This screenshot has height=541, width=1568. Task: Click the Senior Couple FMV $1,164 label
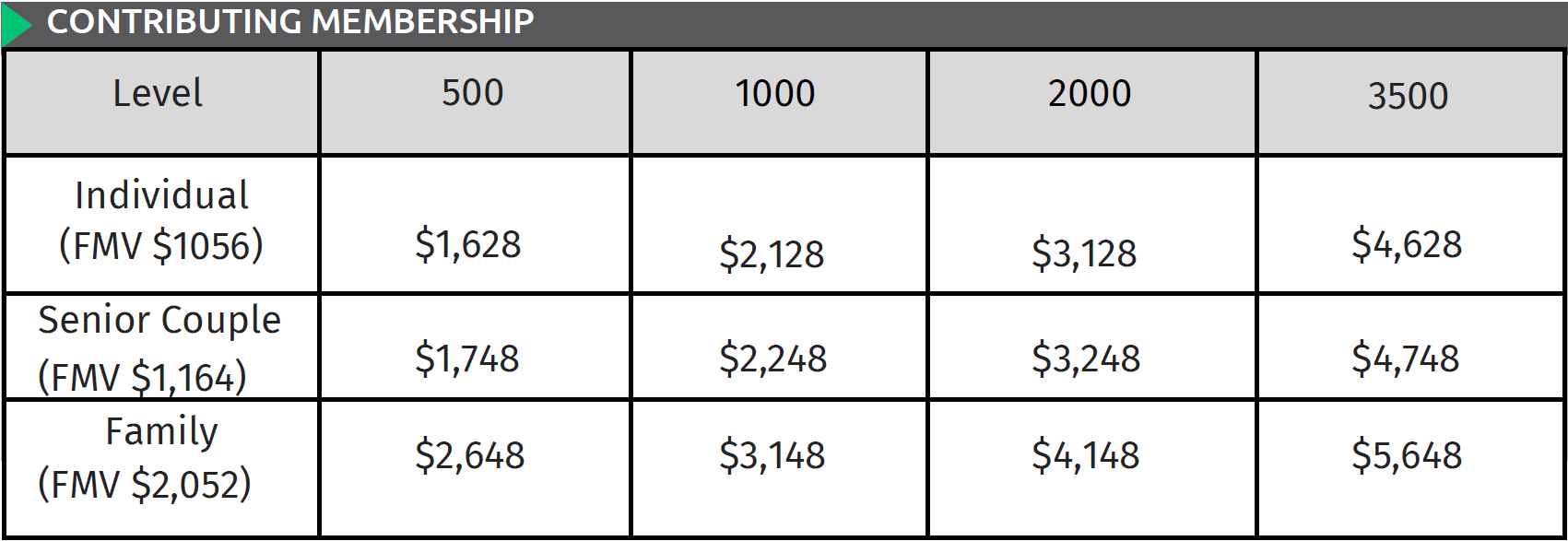[x=159, y=349]
